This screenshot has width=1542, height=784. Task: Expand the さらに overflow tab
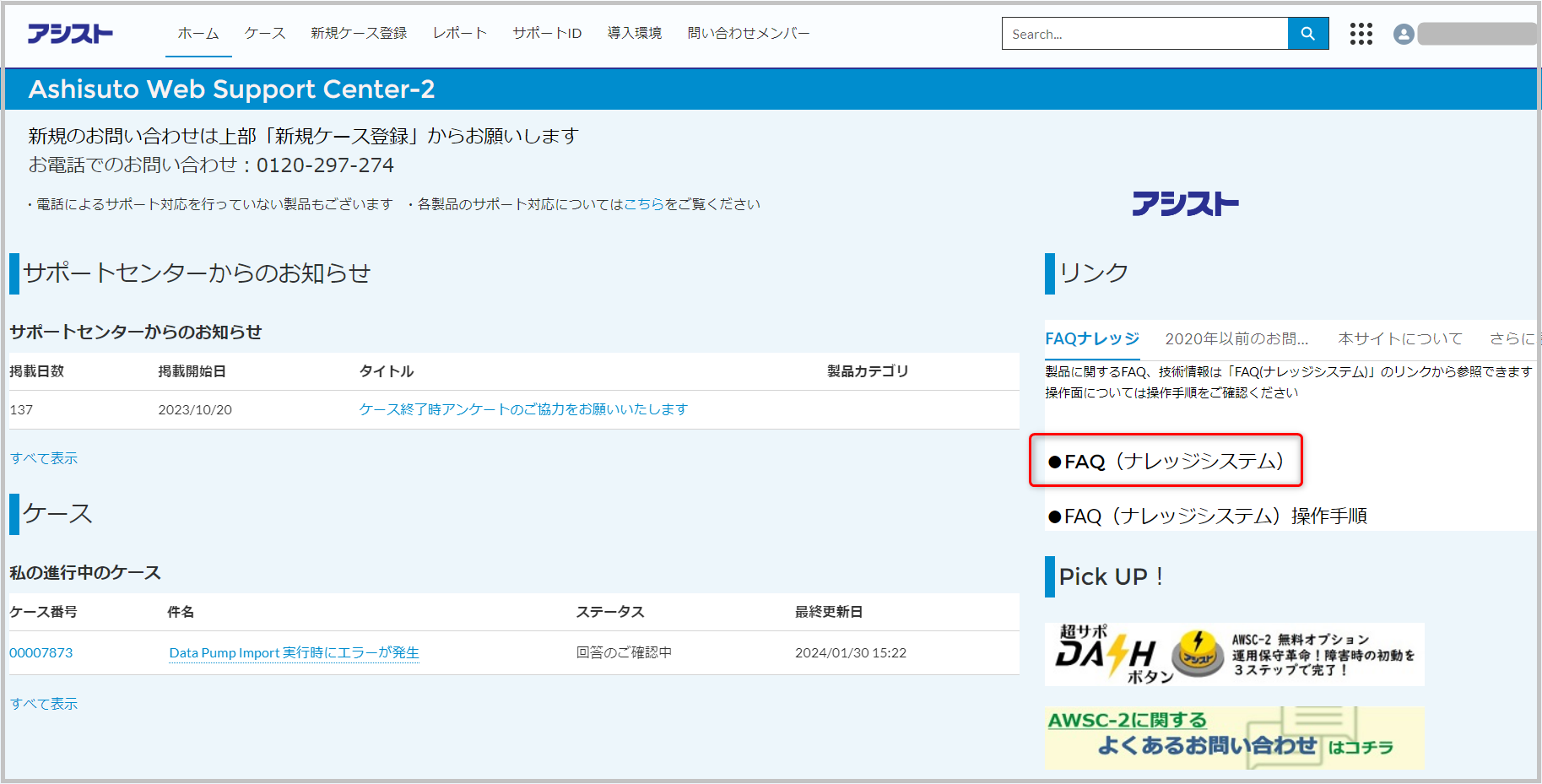click(x=1512, y=338)
